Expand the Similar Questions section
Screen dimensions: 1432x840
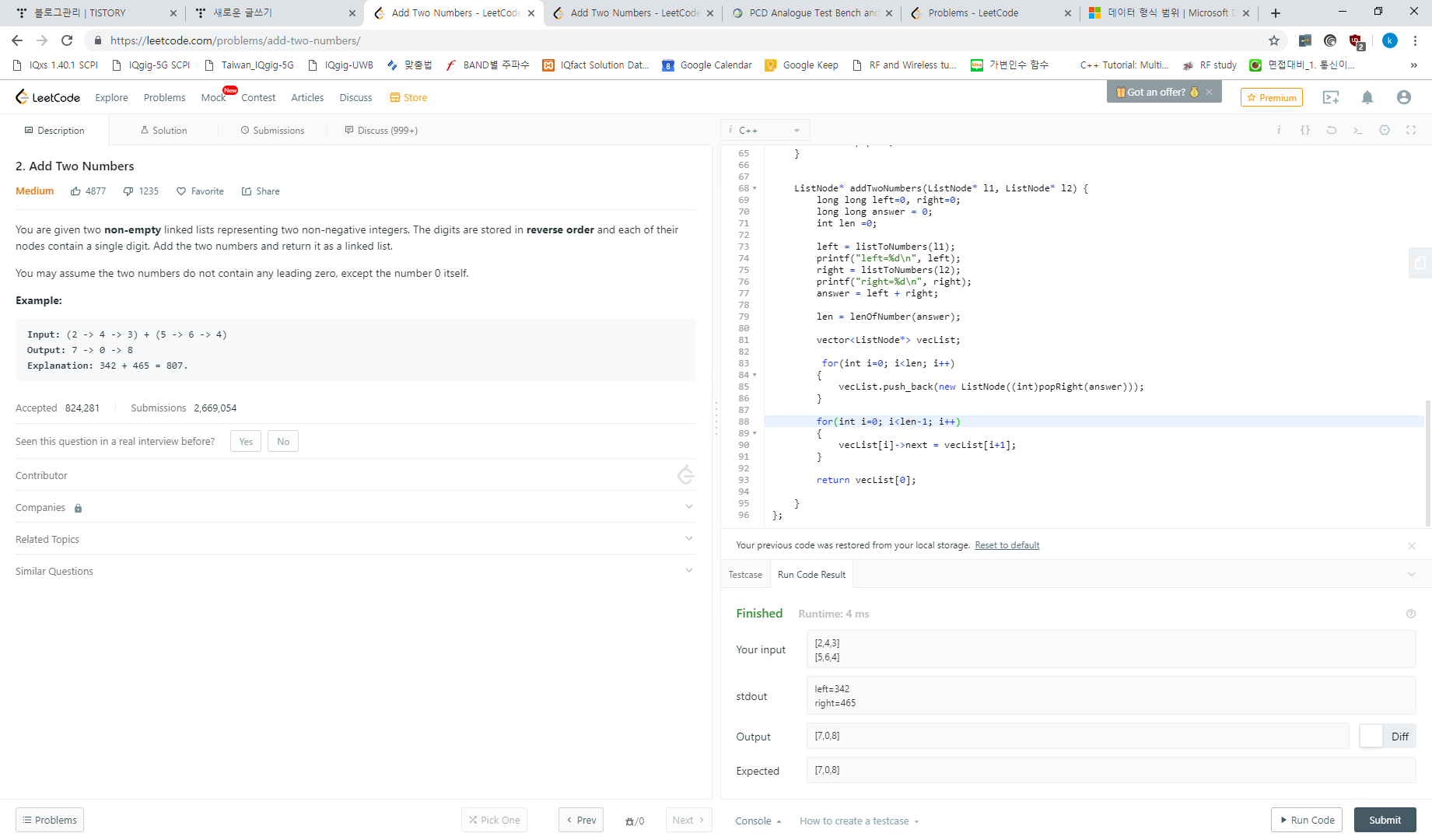[689, 571]
